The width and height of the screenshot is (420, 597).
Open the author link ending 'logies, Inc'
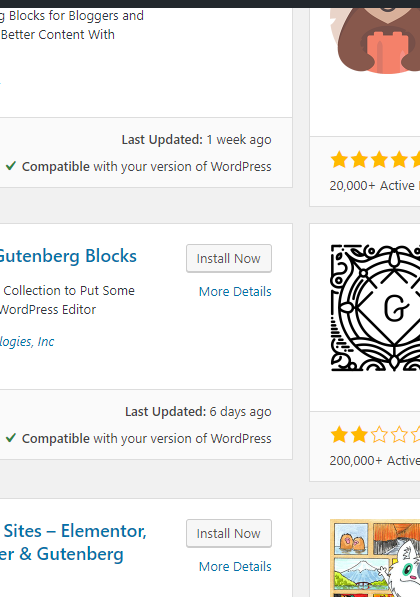27,342
